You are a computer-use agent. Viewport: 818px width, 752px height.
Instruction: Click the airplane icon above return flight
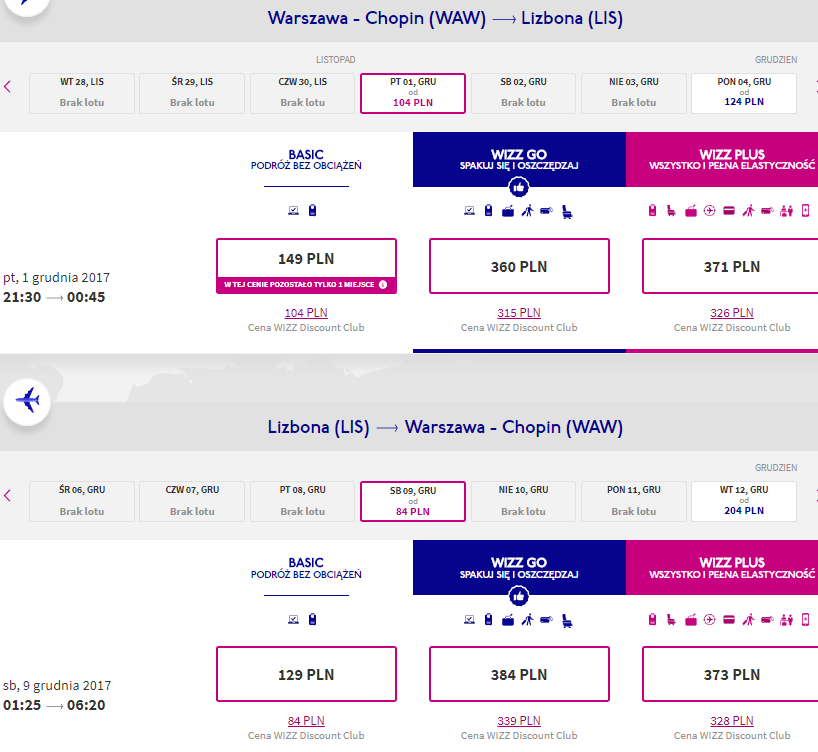pyautogui.click(x=27, y=401)
